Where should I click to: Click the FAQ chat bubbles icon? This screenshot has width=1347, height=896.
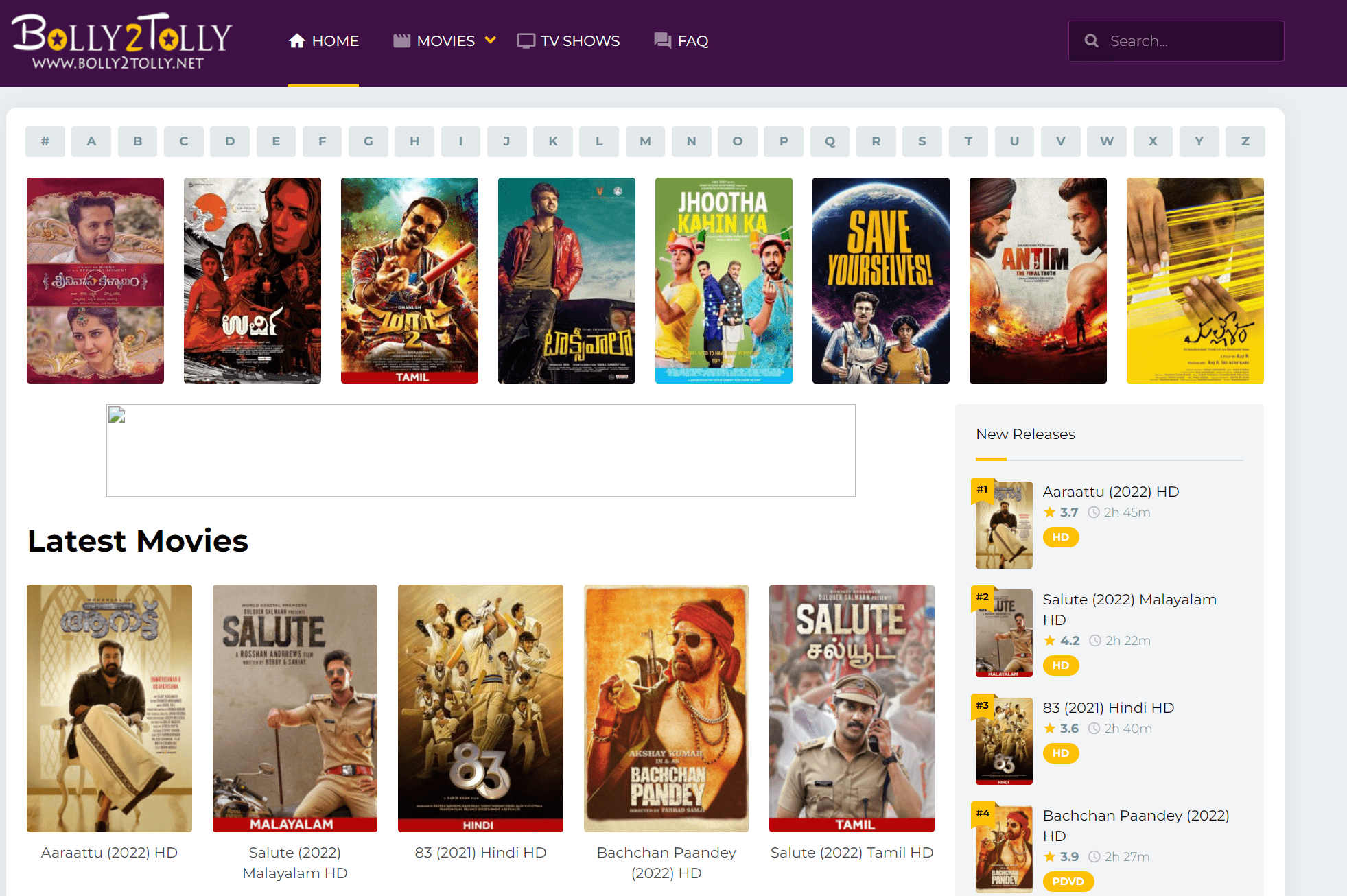click(662, 41)
